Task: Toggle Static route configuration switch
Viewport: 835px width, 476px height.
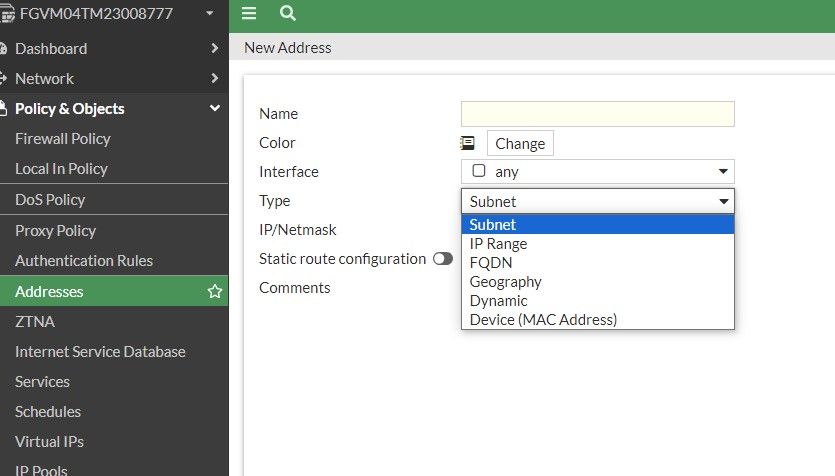Action: coord(442,259)
